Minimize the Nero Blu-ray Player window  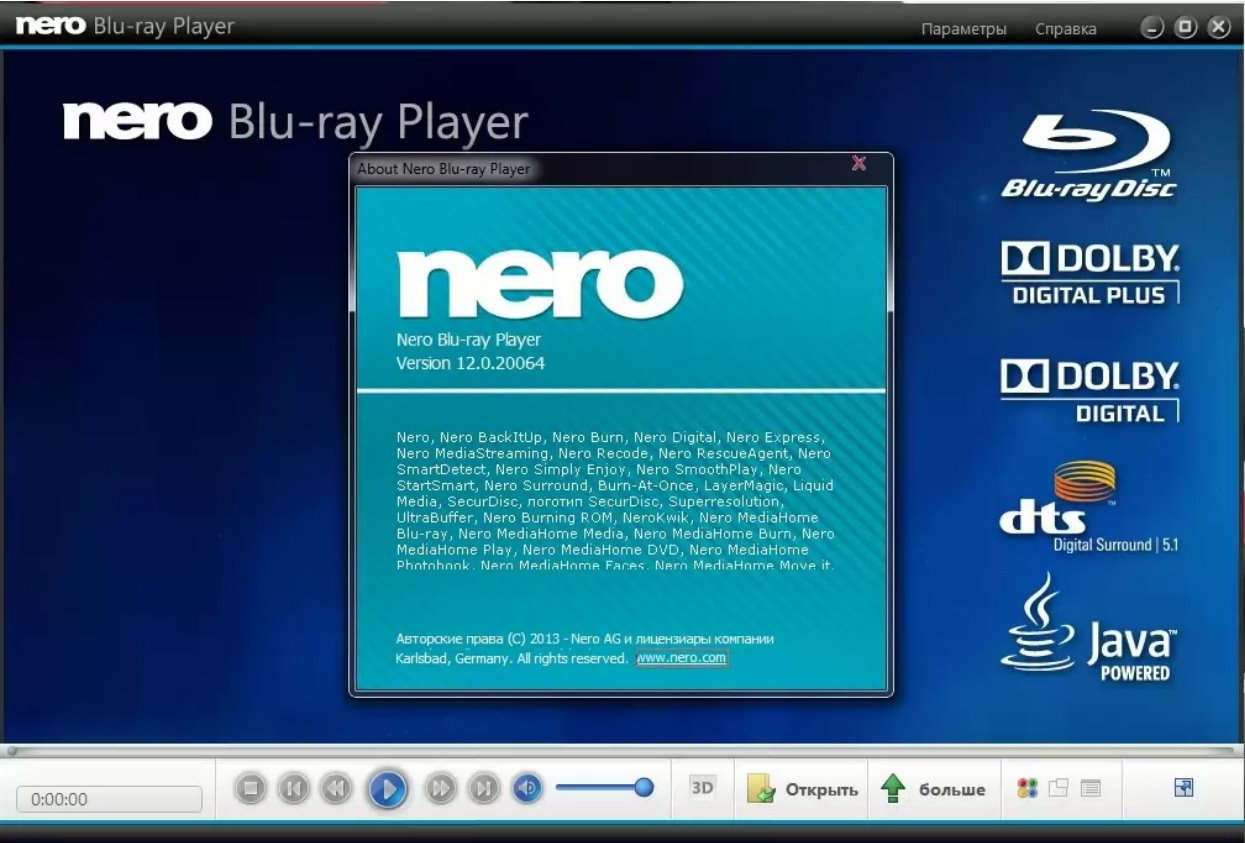[1153, 28]
